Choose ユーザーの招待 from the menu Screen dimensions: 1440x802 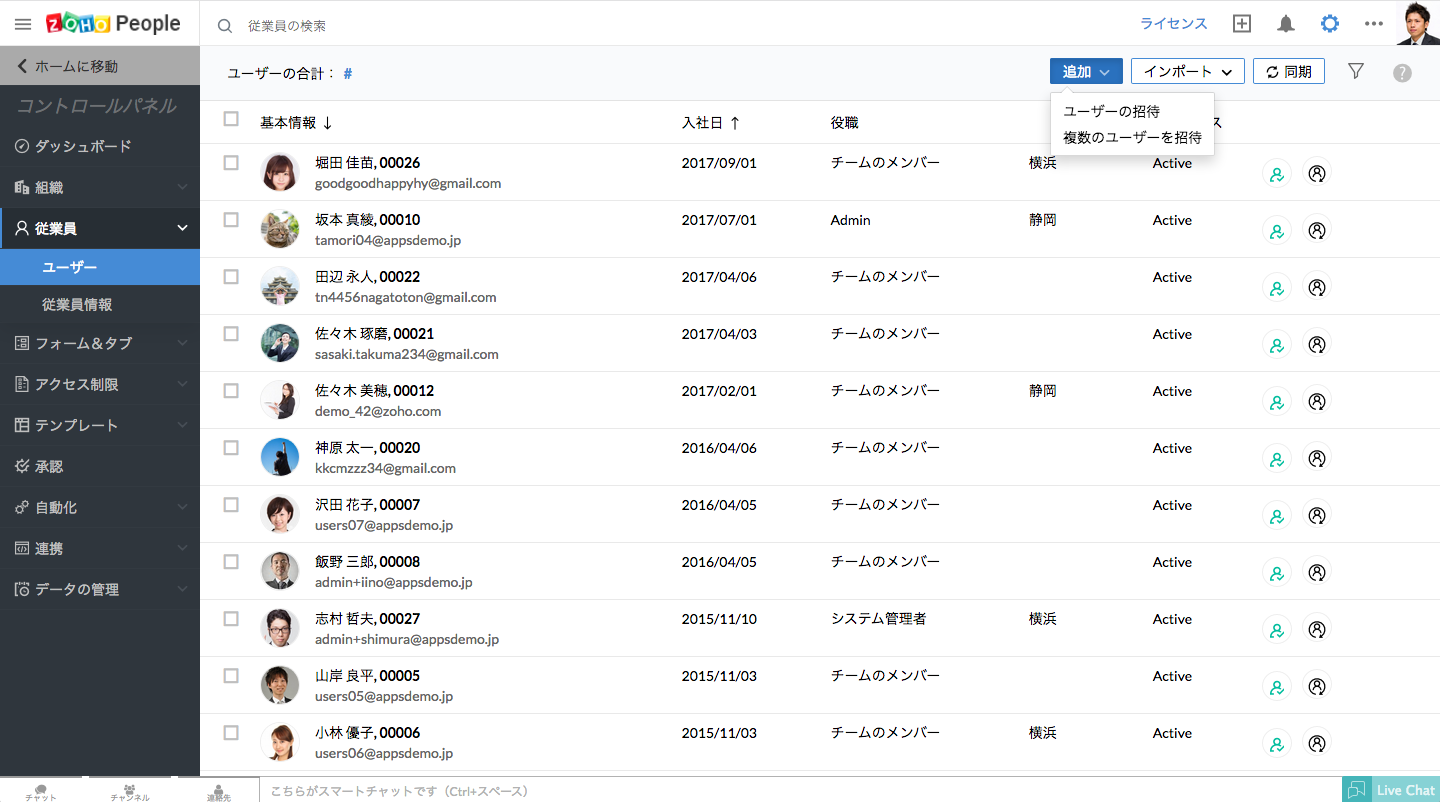click(1111, 111)
